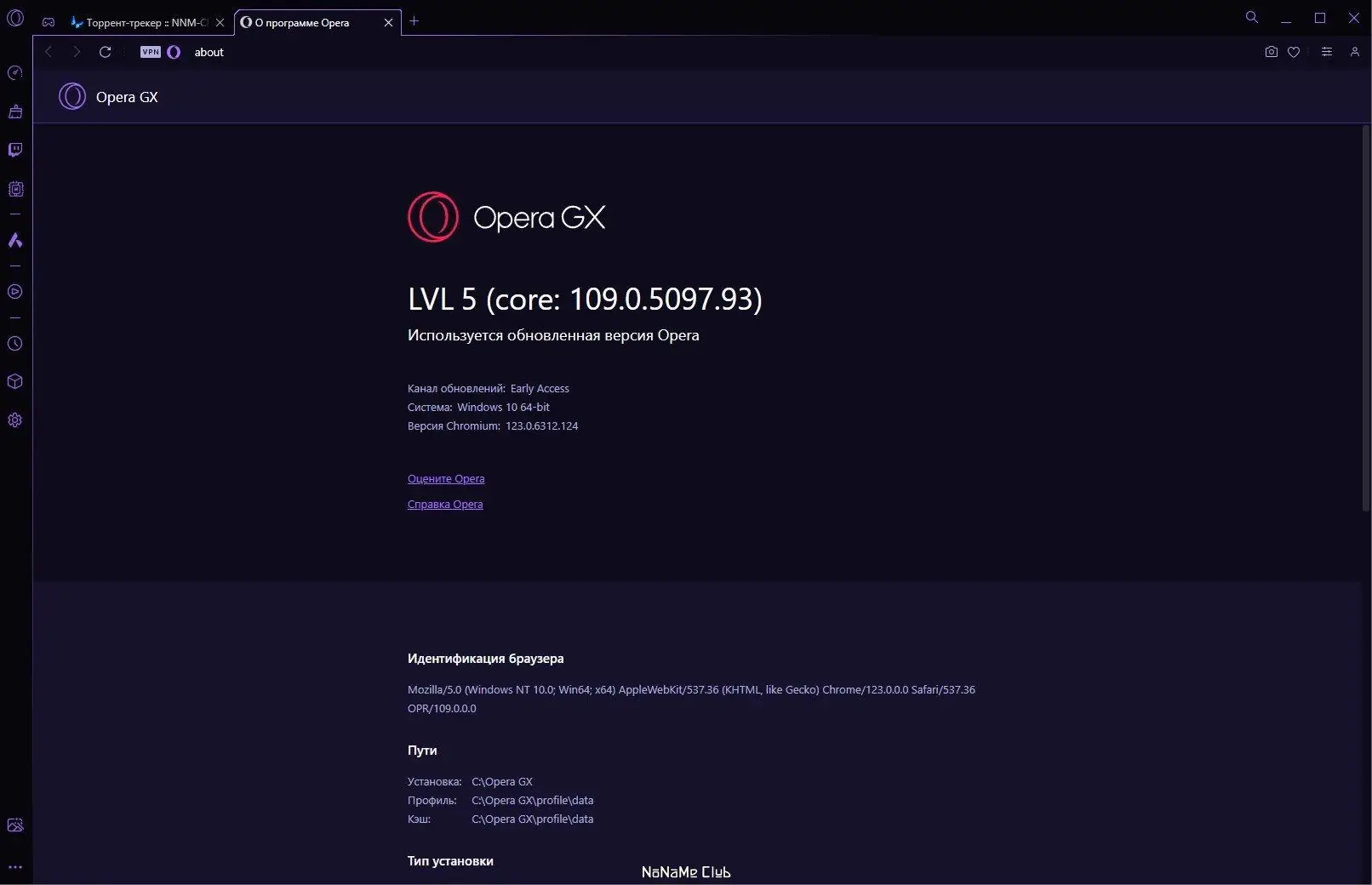
Task: Click the Opera site icon beside the address
Action: click(174, 52)
